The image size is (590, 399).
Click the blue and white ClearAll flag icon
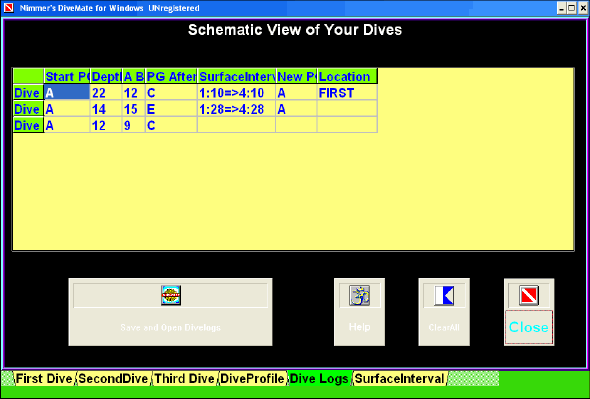[444, 295]
